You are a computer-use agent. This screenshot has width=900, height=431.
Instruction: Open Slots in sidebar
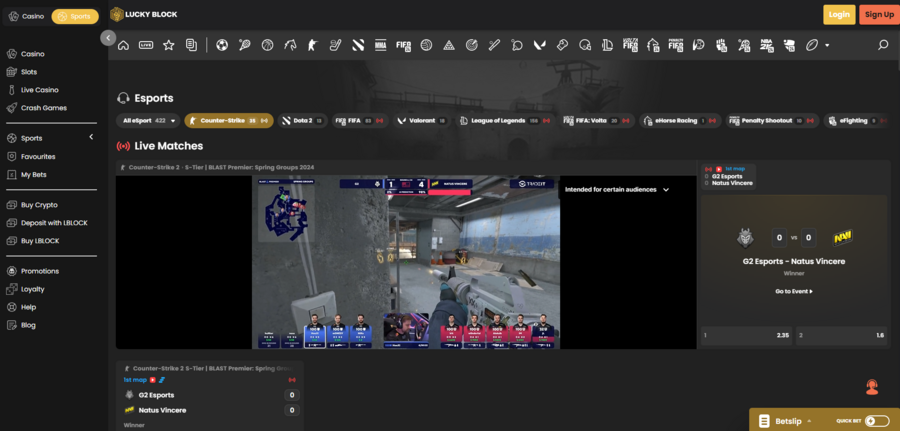[x=29, y=72]
